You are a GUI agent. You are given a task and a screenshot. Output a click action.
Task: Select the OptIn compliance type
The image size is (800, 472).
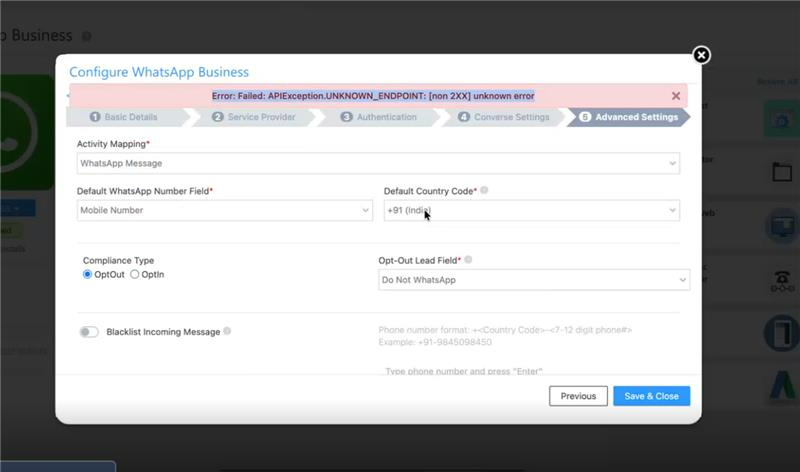point(135,275)
